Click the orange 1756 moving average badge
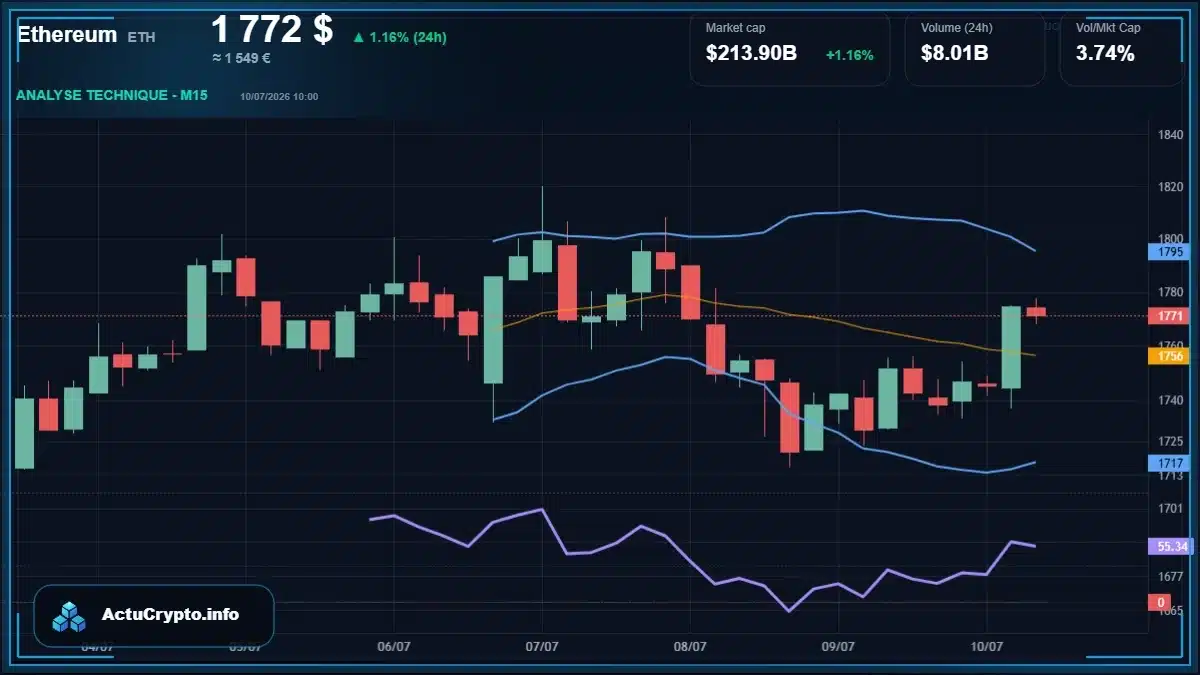 point(1169,356)
